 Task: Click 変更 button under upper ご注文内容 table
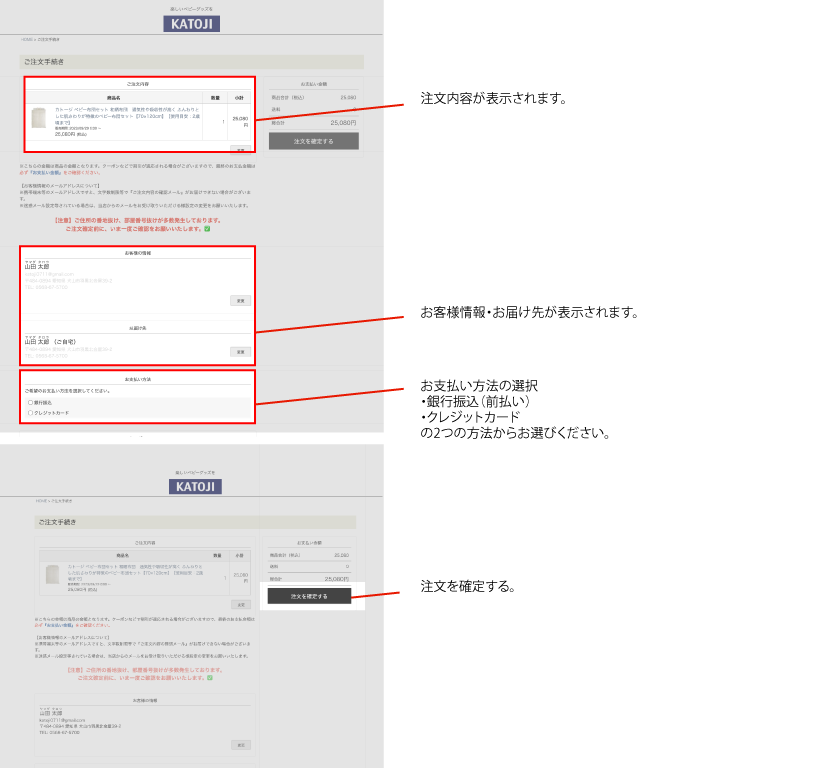(x=240, y=149)
